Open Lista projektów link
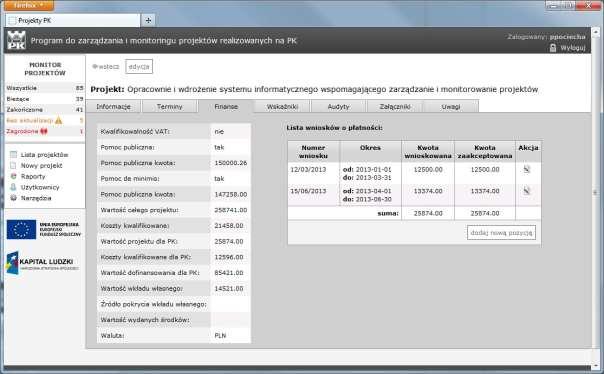The image size is (604, 374). [45, 154]
